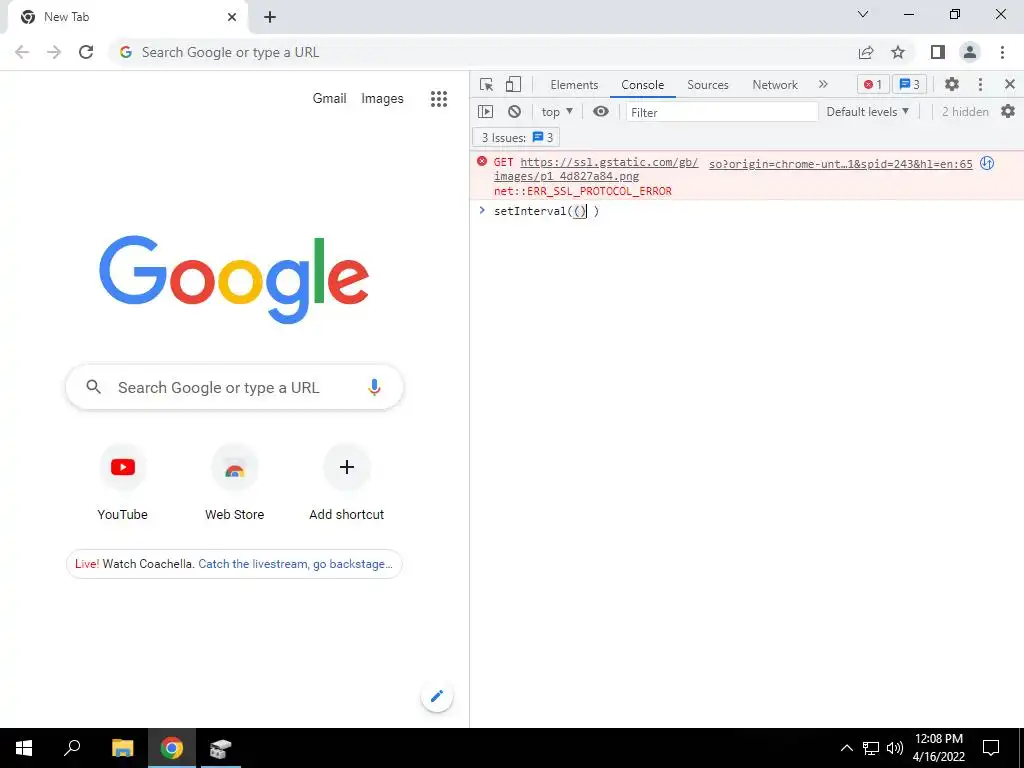1024x768 pixels.
Task: Select the inspect element picker icon
Action: (x=486, y=85)
